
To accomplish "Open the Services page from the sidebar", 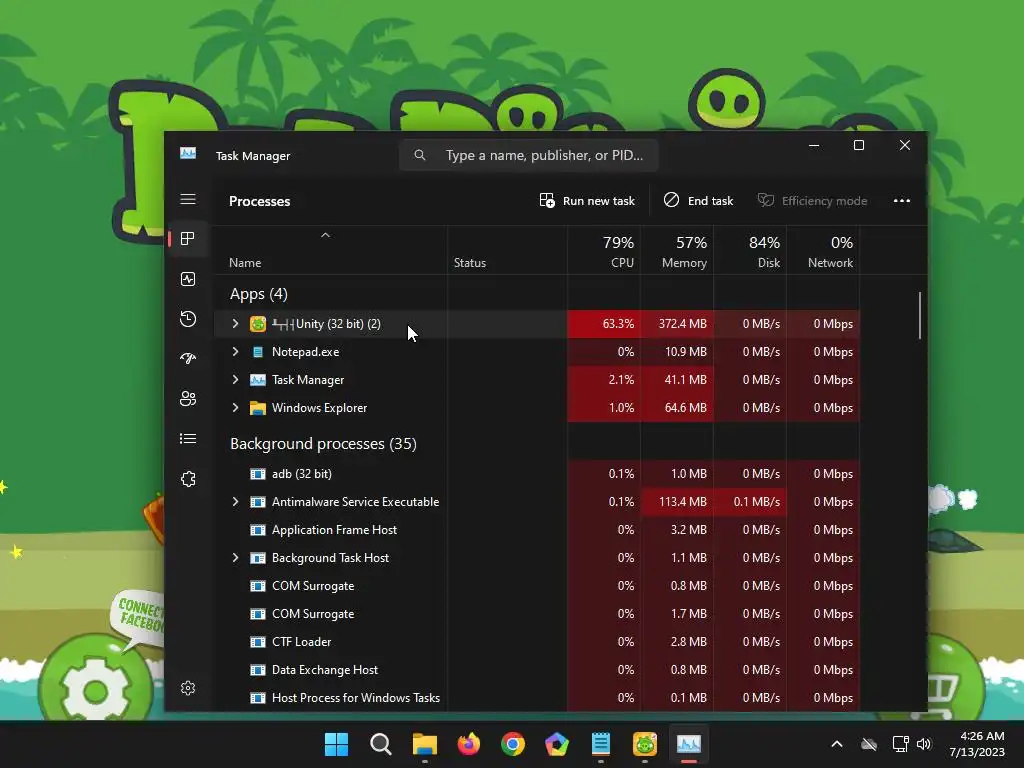I will pyautogui.click(x=188, y=479).
